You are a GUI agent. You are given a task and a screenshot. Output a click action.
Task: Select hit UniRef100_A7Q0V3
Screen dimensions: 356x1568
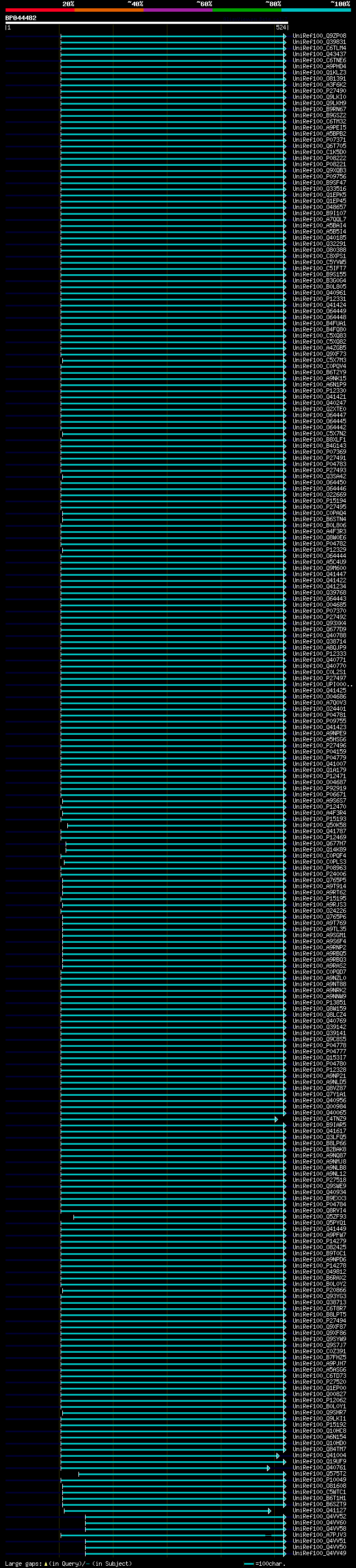point(319,703)
